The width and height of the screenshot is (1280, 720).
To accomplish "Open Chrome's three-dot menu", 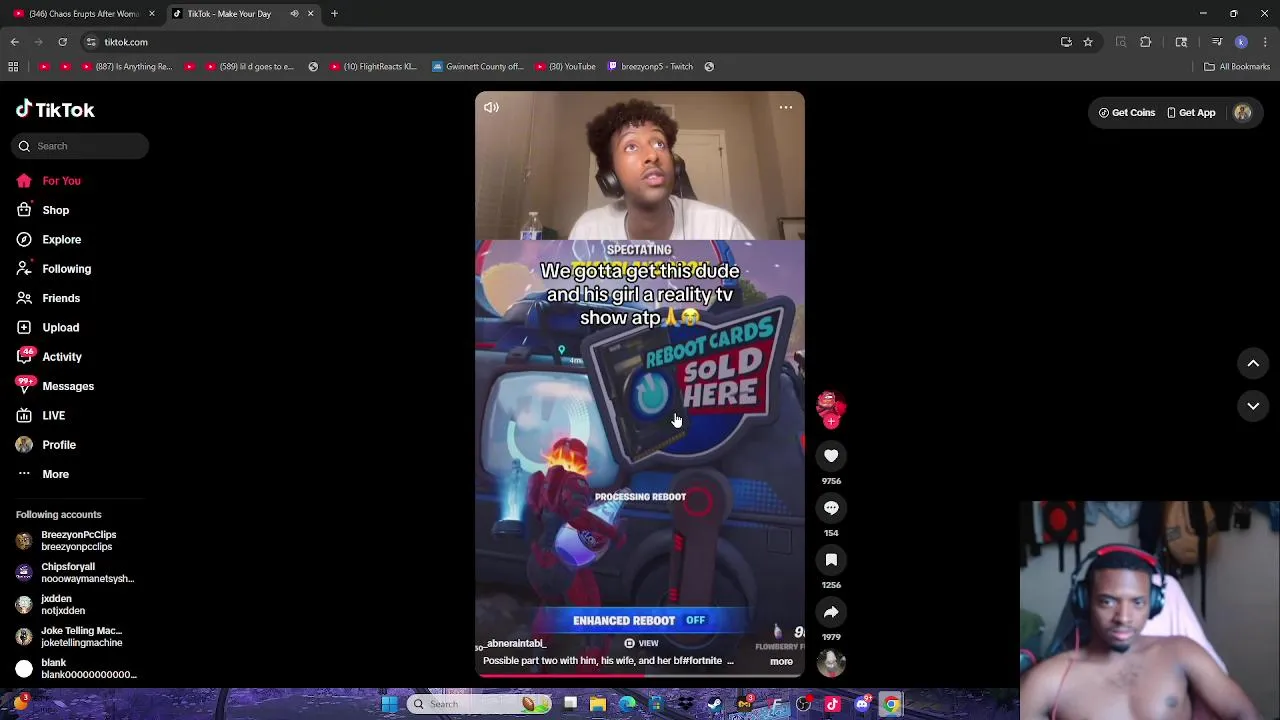I will point(1265,42).
